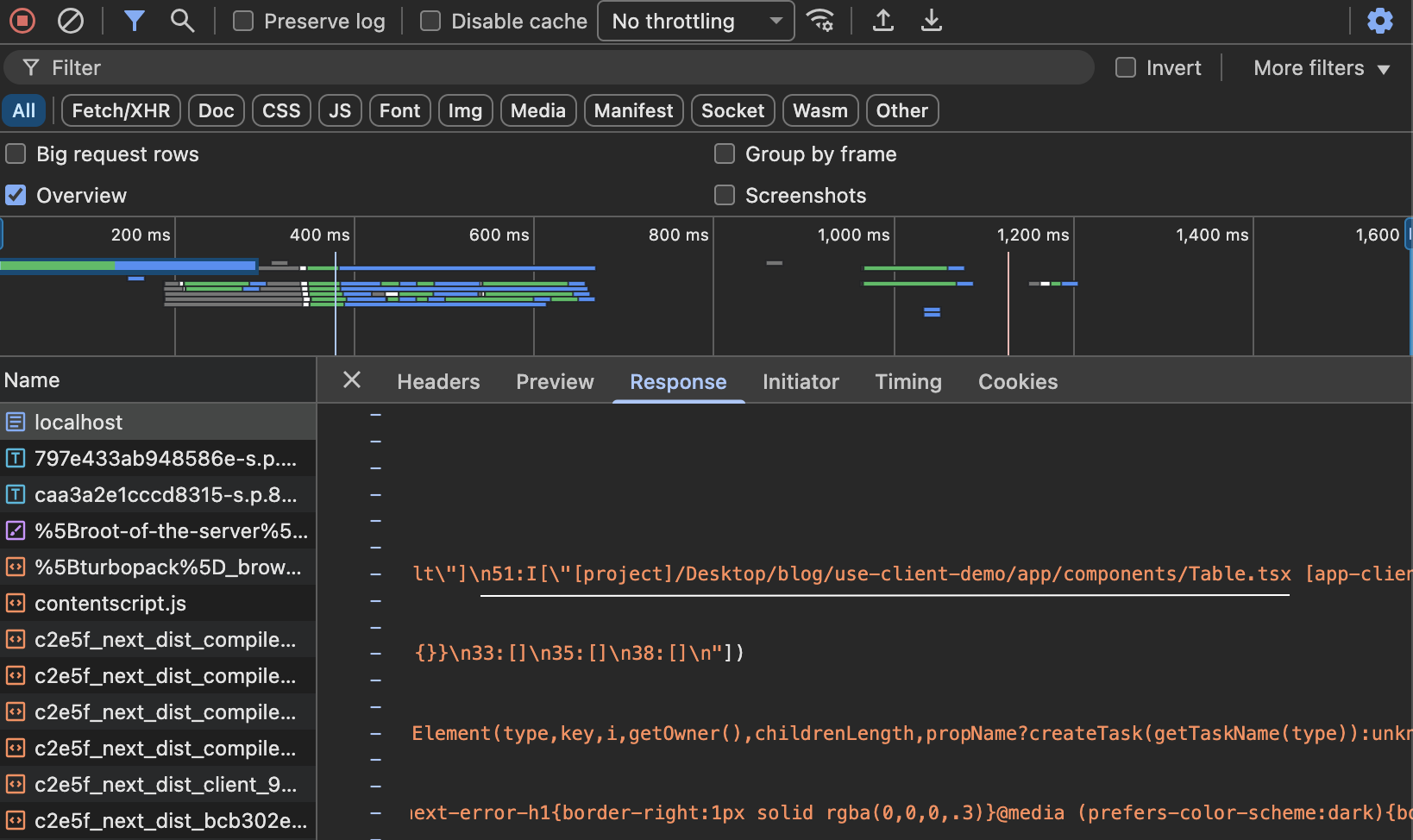Filter requests by Fetch/XHR

click(x=121, y=111)
